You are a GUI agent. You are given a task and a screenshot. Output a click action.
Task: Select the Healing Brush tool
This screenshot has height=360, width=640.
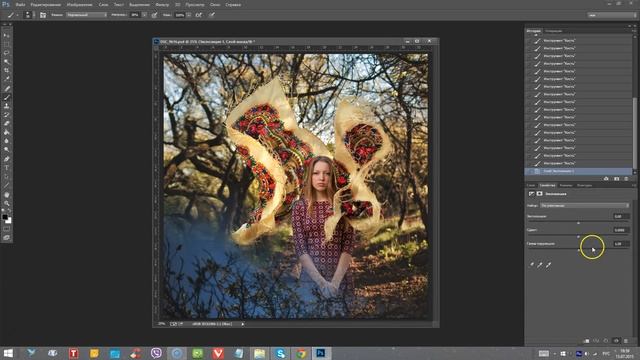tap(7, 89)
